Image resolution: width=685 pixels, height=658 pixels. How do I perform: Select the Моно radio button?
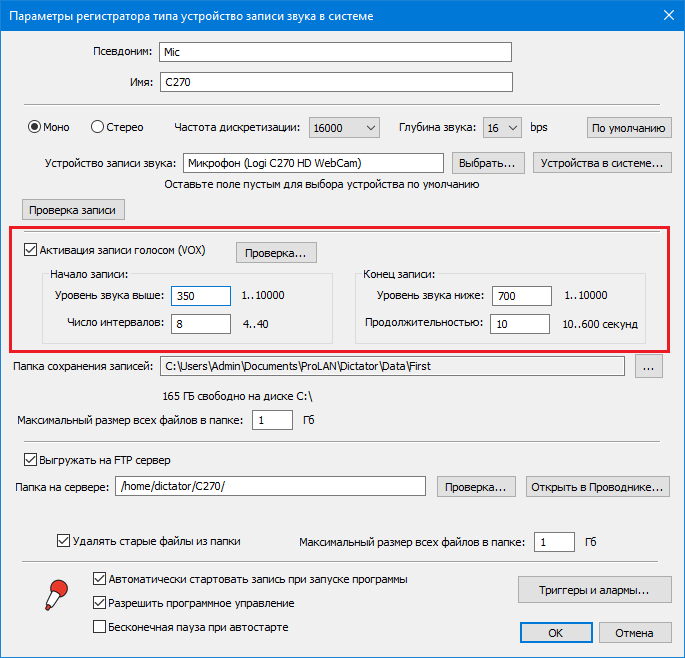(x=34, y=127)
